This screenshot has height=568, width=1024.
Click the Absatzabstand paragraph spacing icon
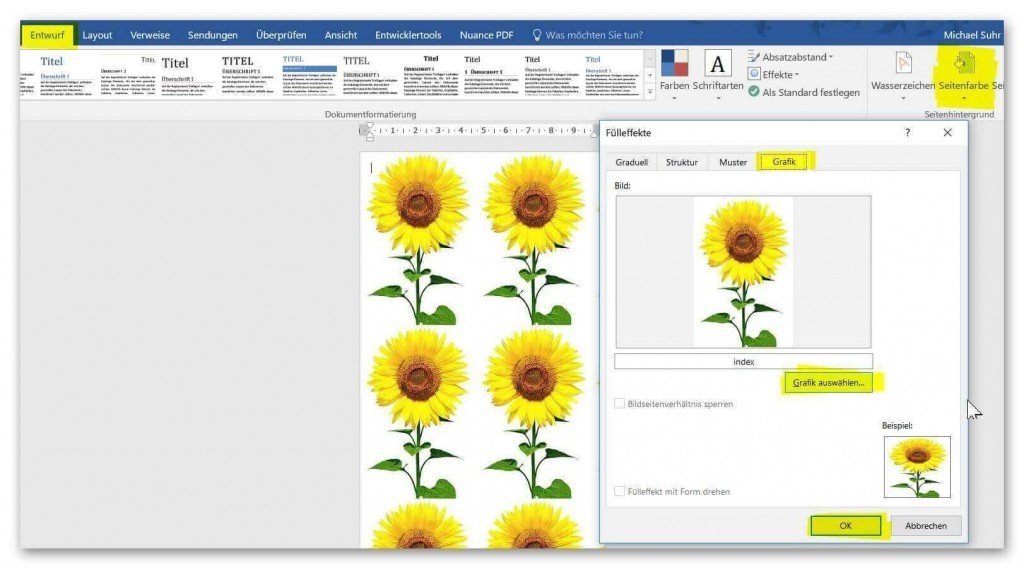[754, 57]
